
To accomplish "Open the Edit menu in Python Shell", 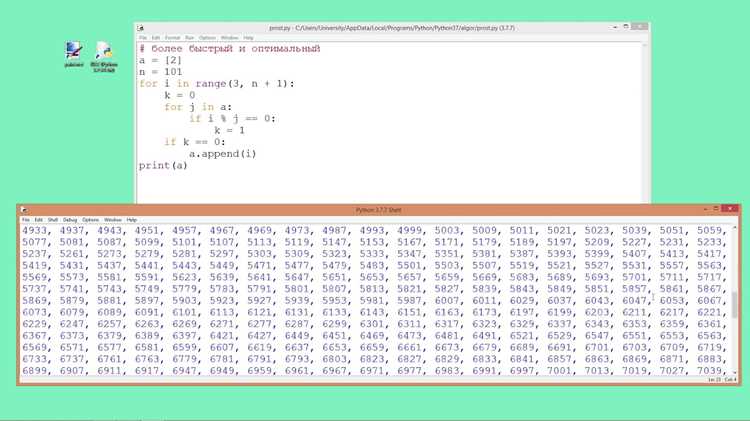I will pos(39,220).
